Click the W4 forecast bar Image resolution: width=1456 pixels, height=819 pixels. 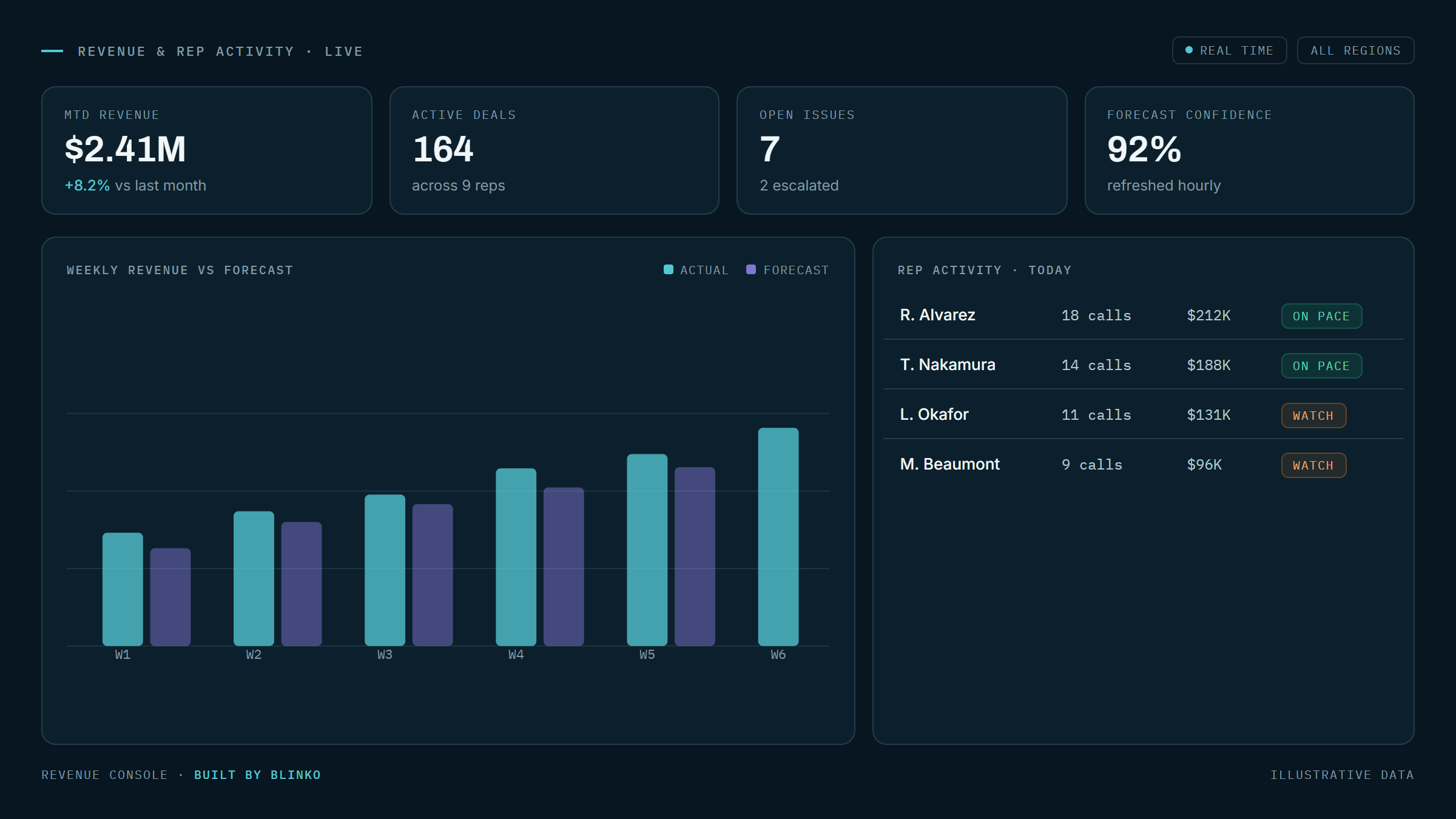tap(564, 567)
